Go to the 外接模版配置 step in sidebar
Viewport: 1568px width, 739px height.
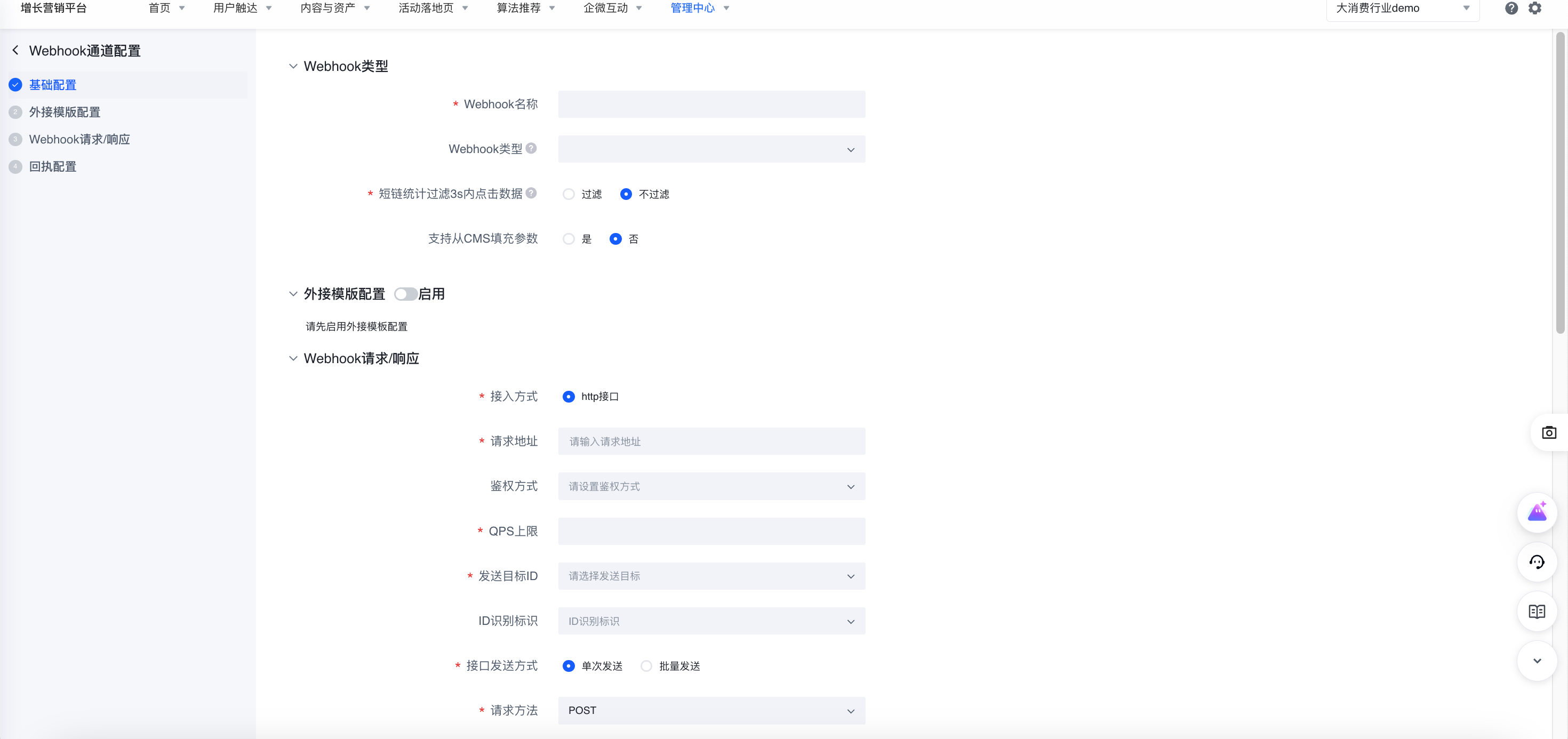tap(65, 112)
